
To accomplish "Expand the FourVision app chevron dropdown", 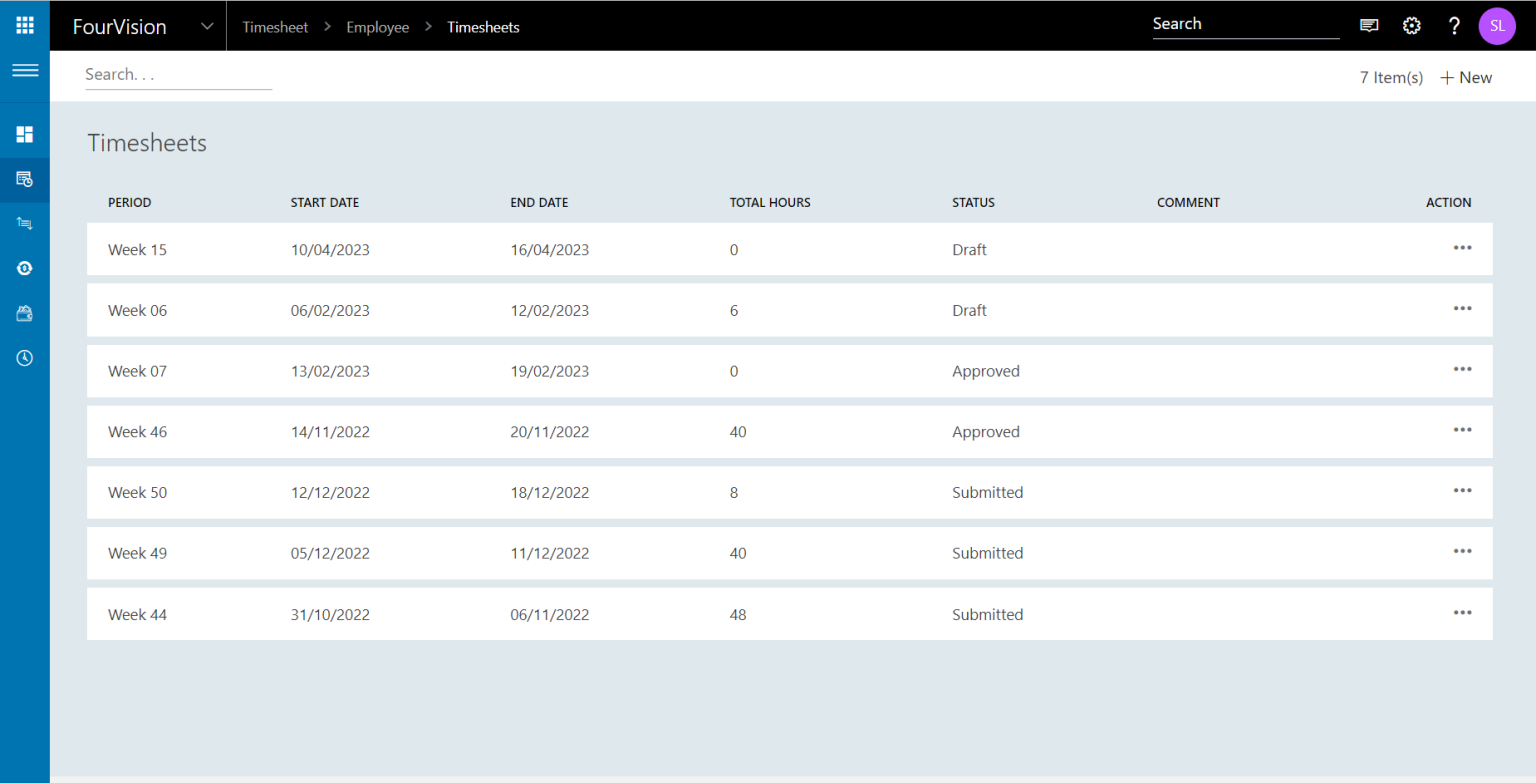I will [x=206, y=26].
